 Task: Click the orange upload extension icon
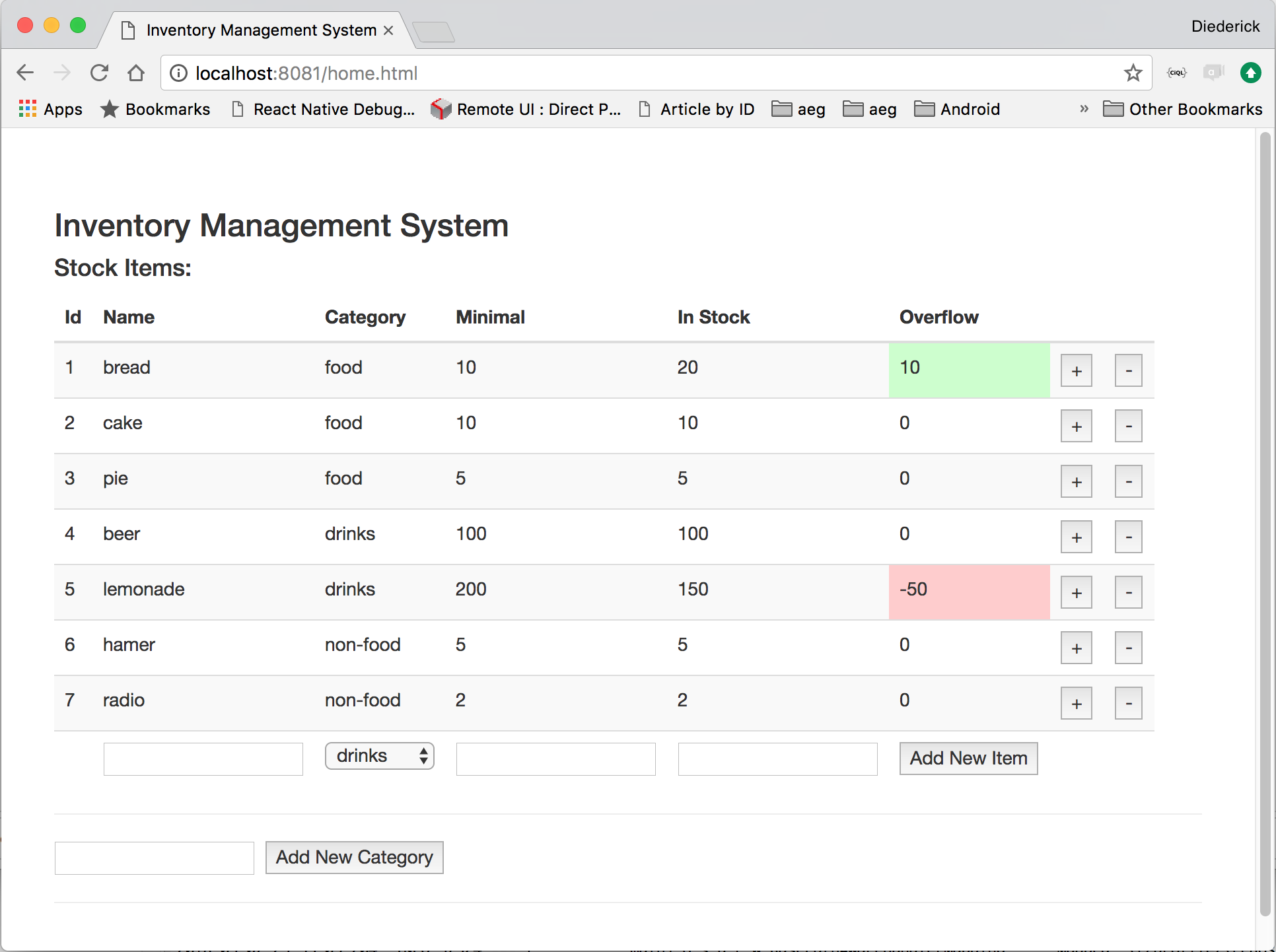click(x=1250, y=73)
